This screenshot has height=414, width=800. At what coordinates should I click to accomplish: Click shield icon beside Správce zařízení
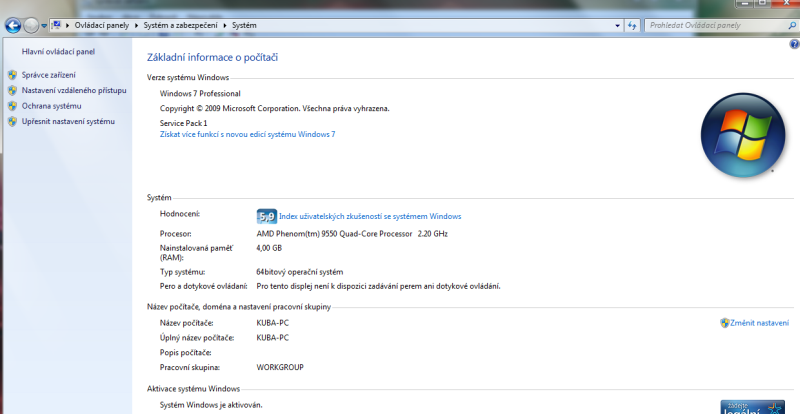(13, 75)
